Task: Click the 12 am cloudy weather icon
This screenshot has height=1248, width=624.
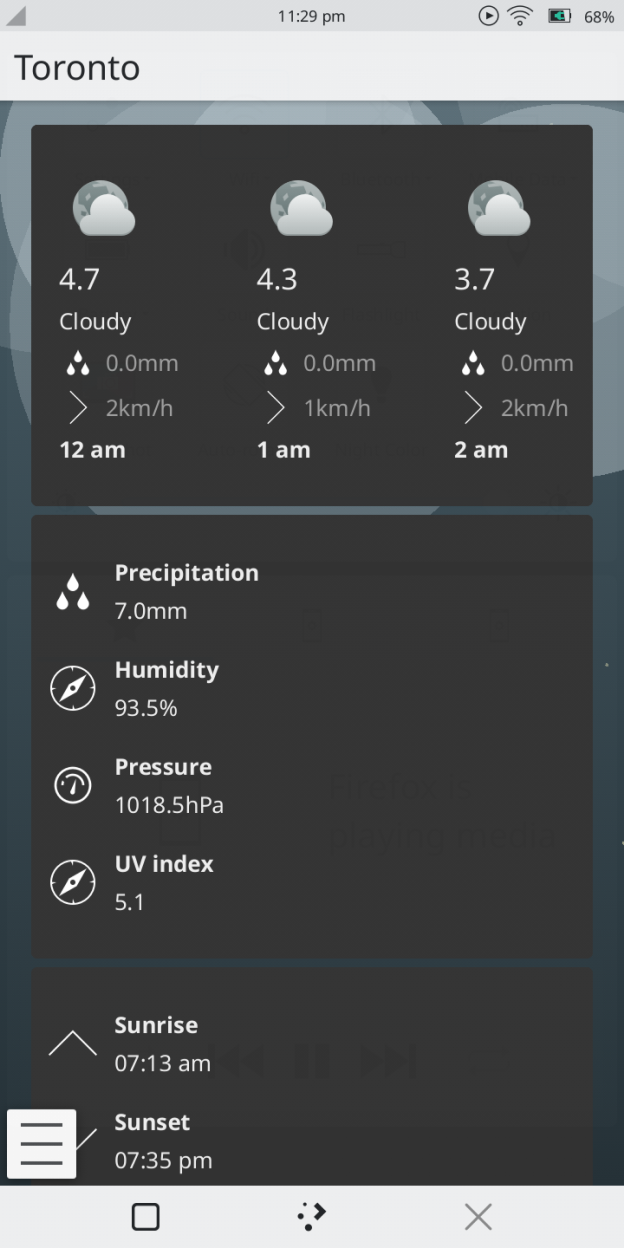Action: [x=103, y=208]
